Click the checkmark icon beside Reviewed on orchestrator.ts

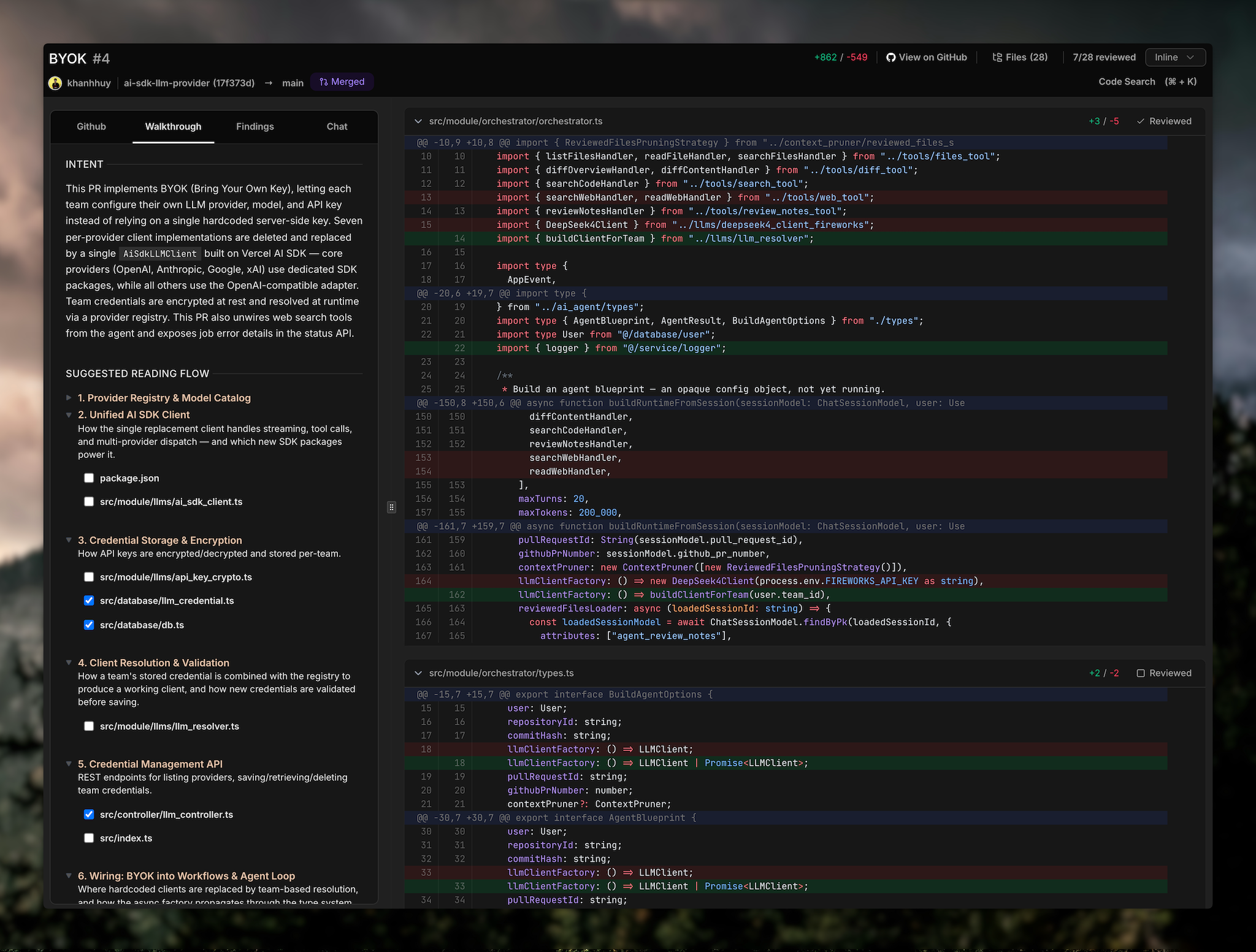coord(1140,121)
